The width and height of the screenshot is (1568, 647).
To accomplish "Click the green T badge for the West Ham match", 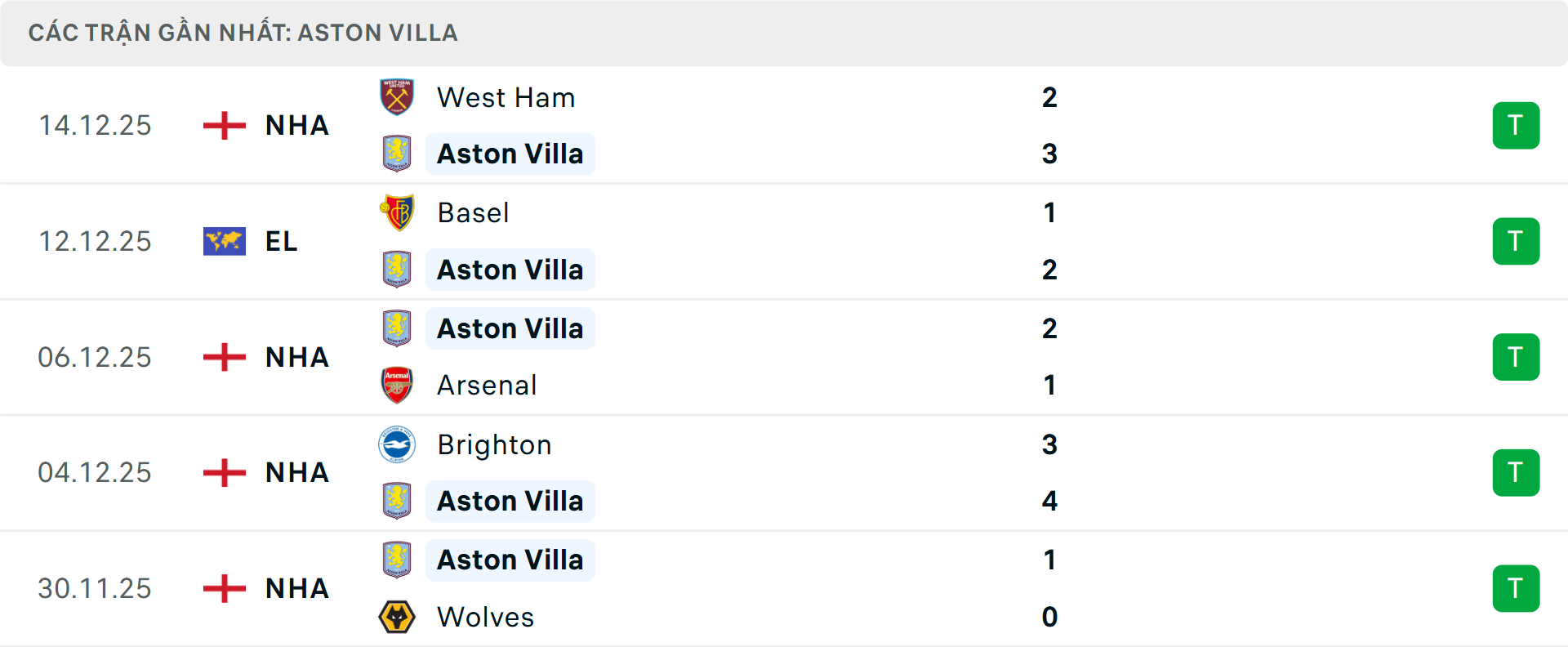I will (x=1517, y=125).
